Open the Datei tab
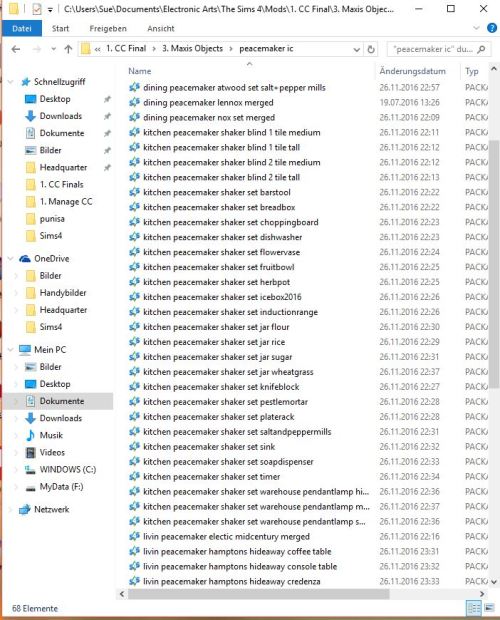The width and height of the screenshot is (500, 620). click(x=22, y=28)
